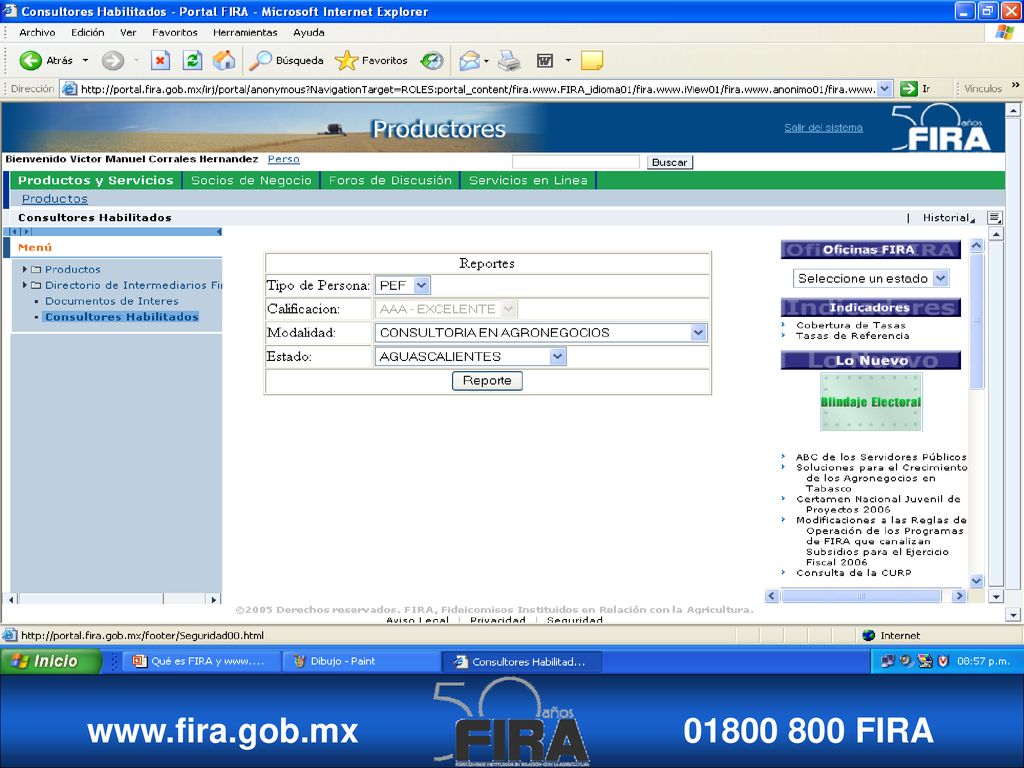The width and height of the screenshot is (1024, 768).
Task: Open Favoritos star icon
Action: [x=346, y=61]
